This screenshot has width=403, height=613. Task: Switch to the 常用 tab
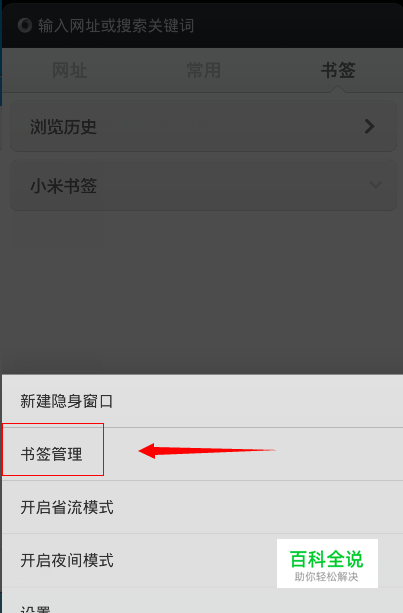(x=204, y=70)
